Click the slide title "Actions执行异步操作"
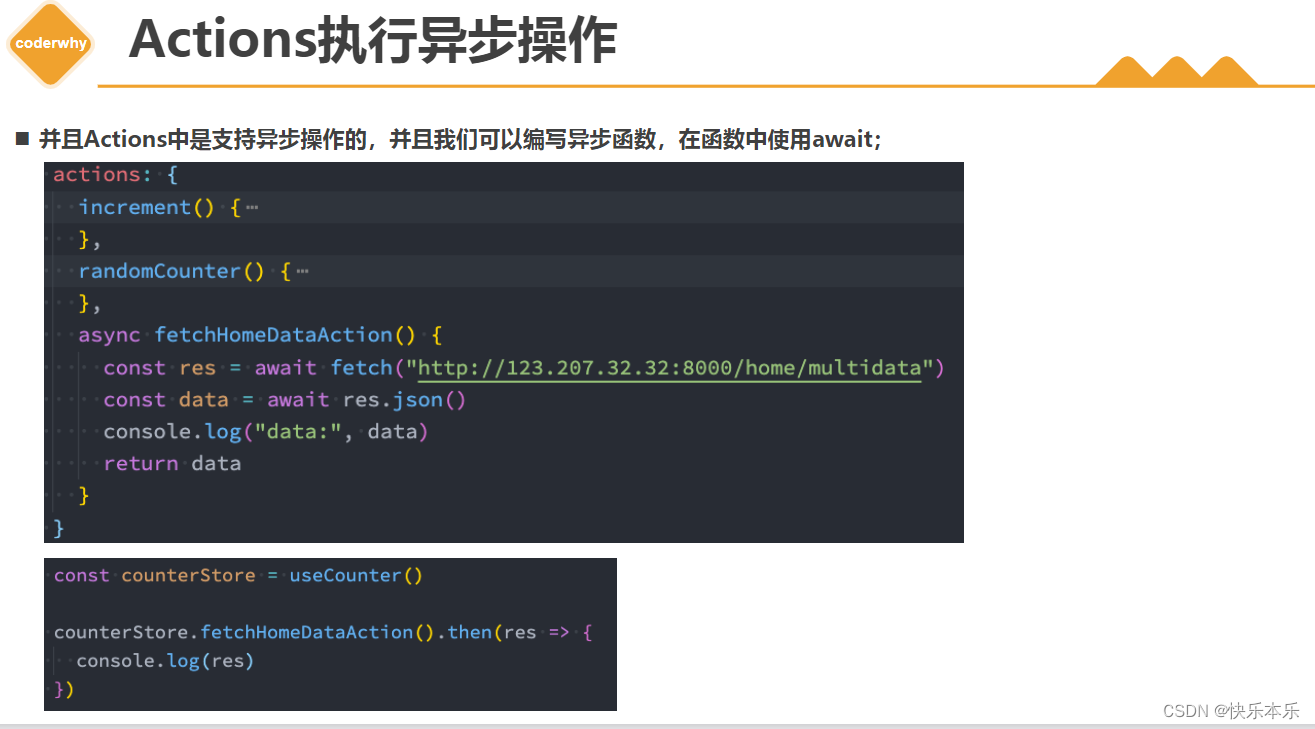The height and width of the screenshot is (729, 1315). click(x=372, y=41)
